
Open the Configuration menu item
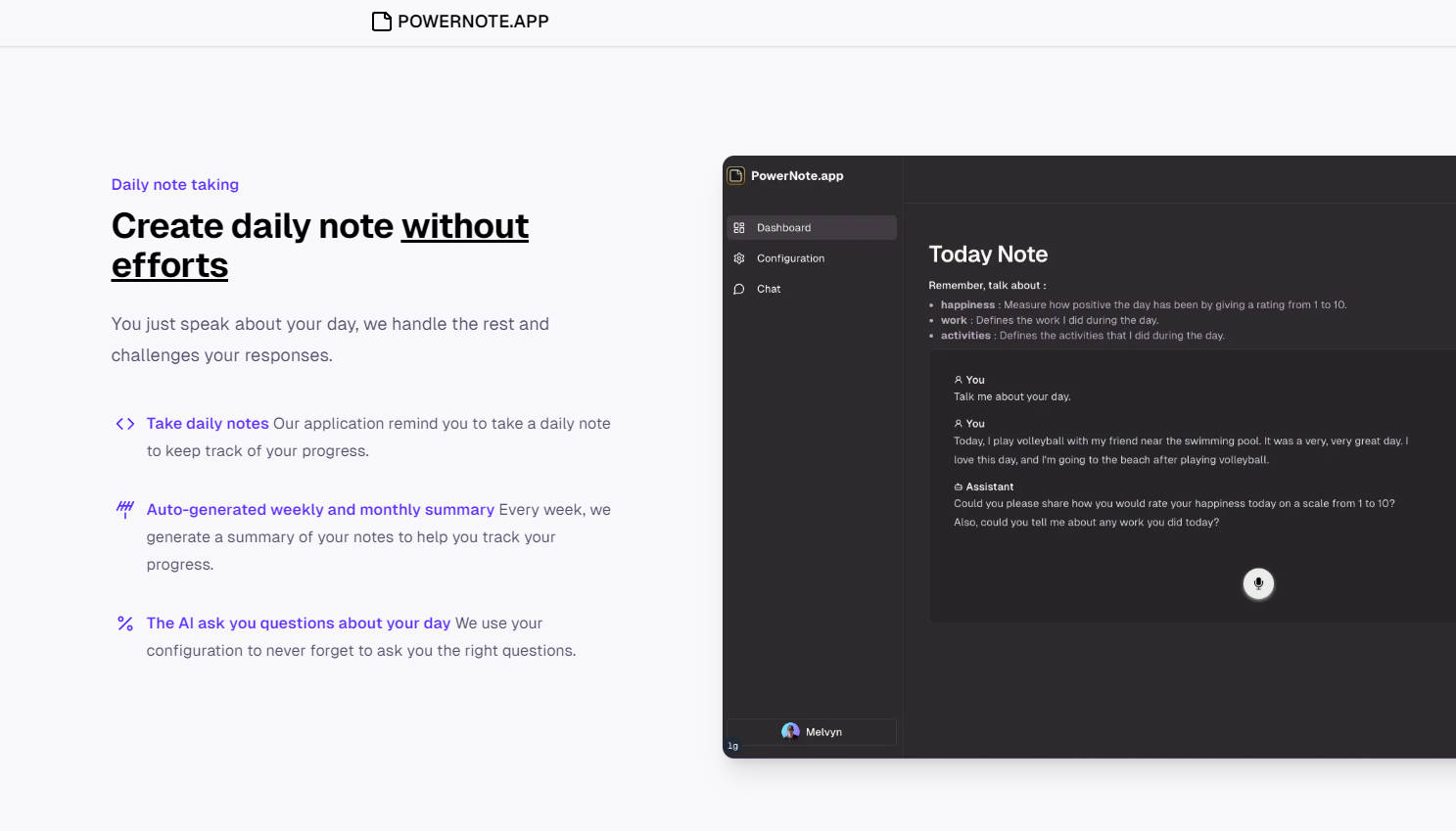(x=790, y=258)
